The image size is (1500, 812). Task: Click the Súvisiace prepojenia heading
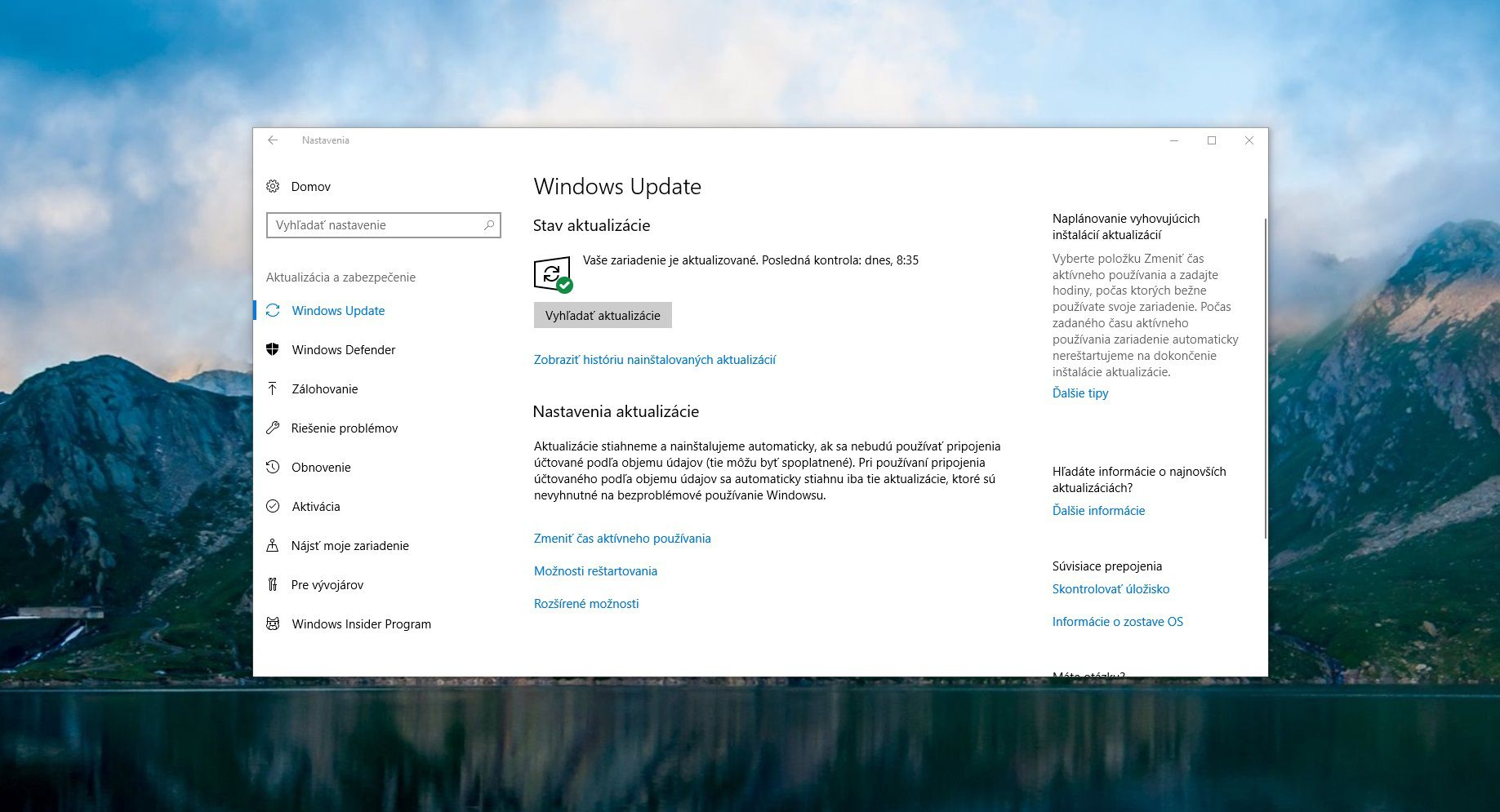[1106, 566]
